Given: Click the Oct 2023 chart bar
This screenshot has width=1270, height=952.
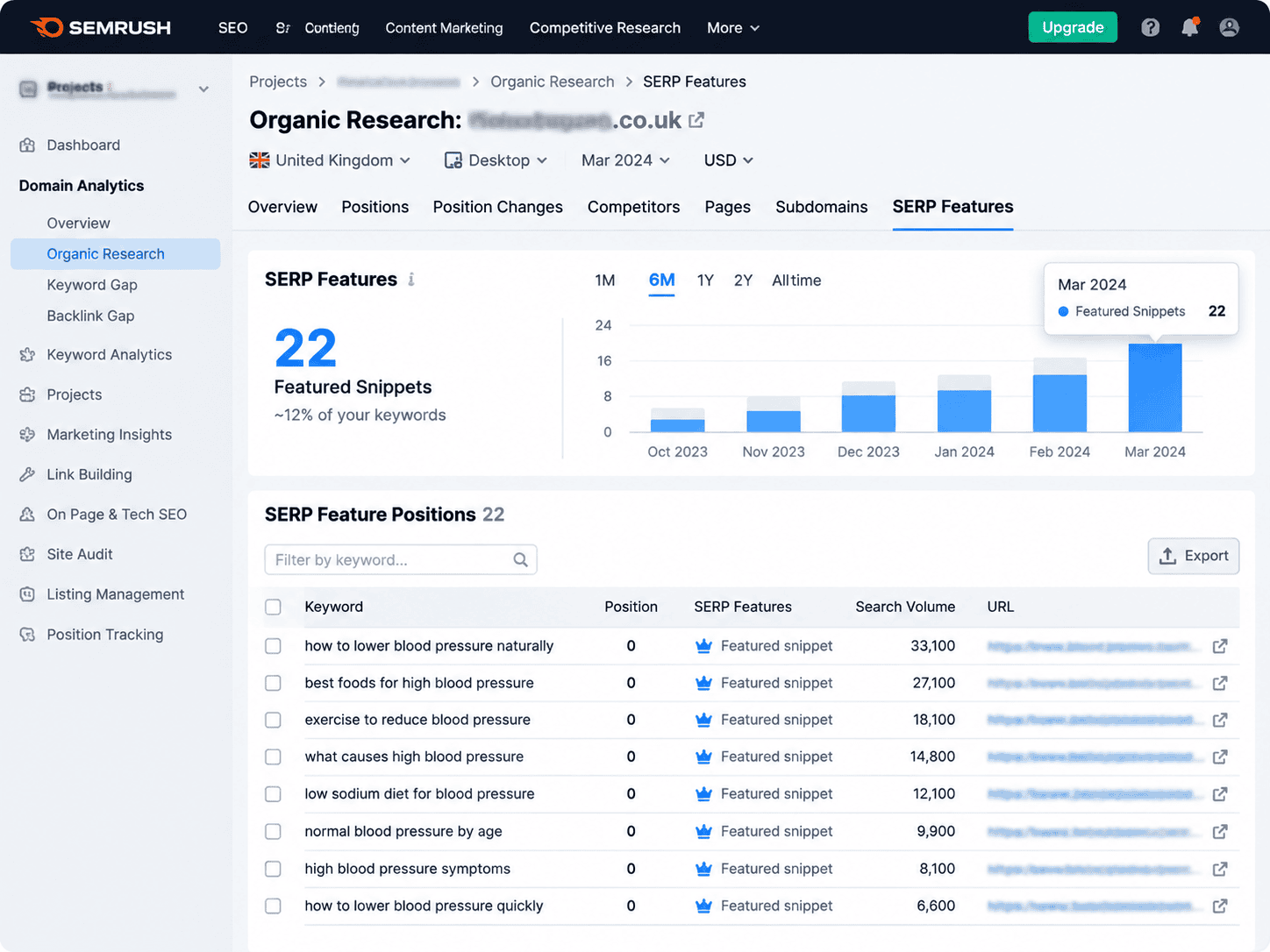Looking at the screenshot, I should pyautogui.click(x=677, y=420).
